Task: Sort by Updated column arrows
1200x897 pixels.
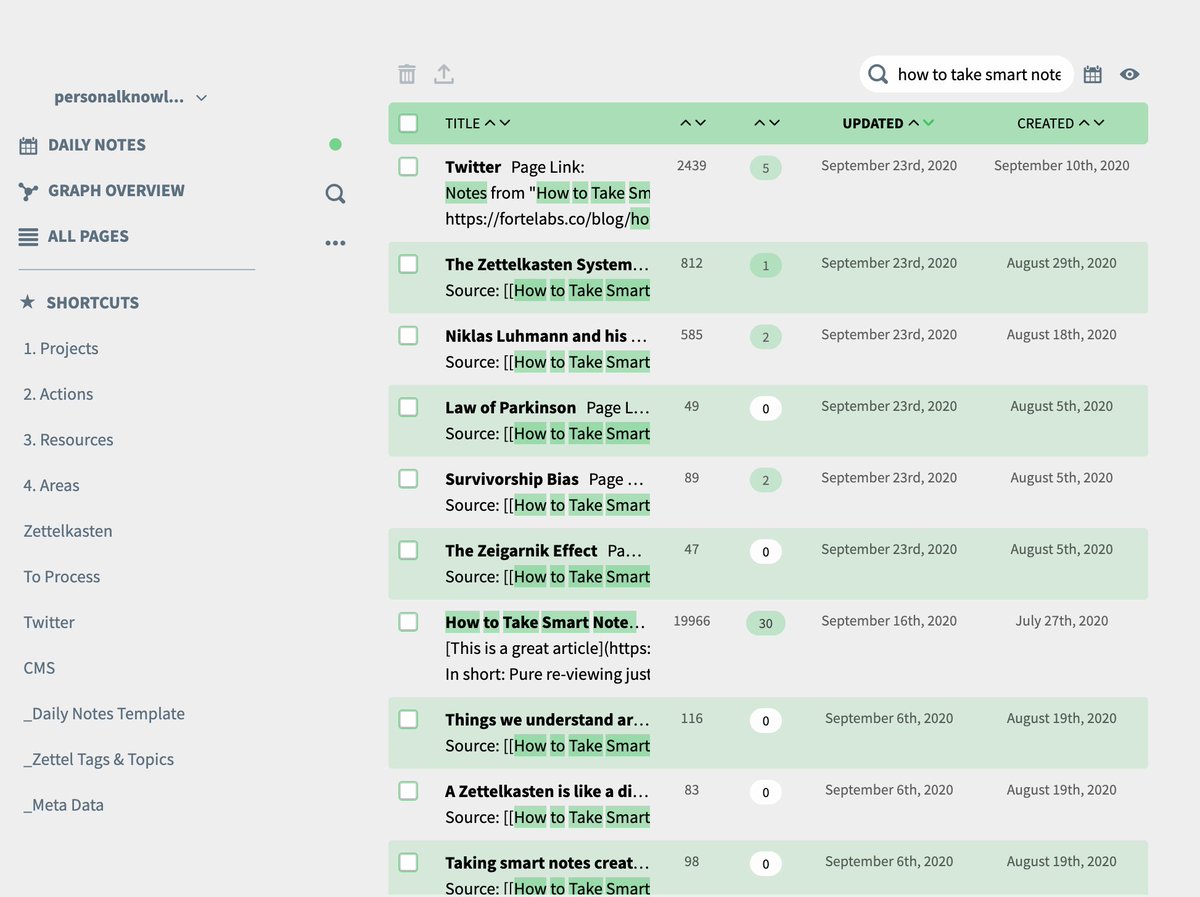Action: coord(921,123)
